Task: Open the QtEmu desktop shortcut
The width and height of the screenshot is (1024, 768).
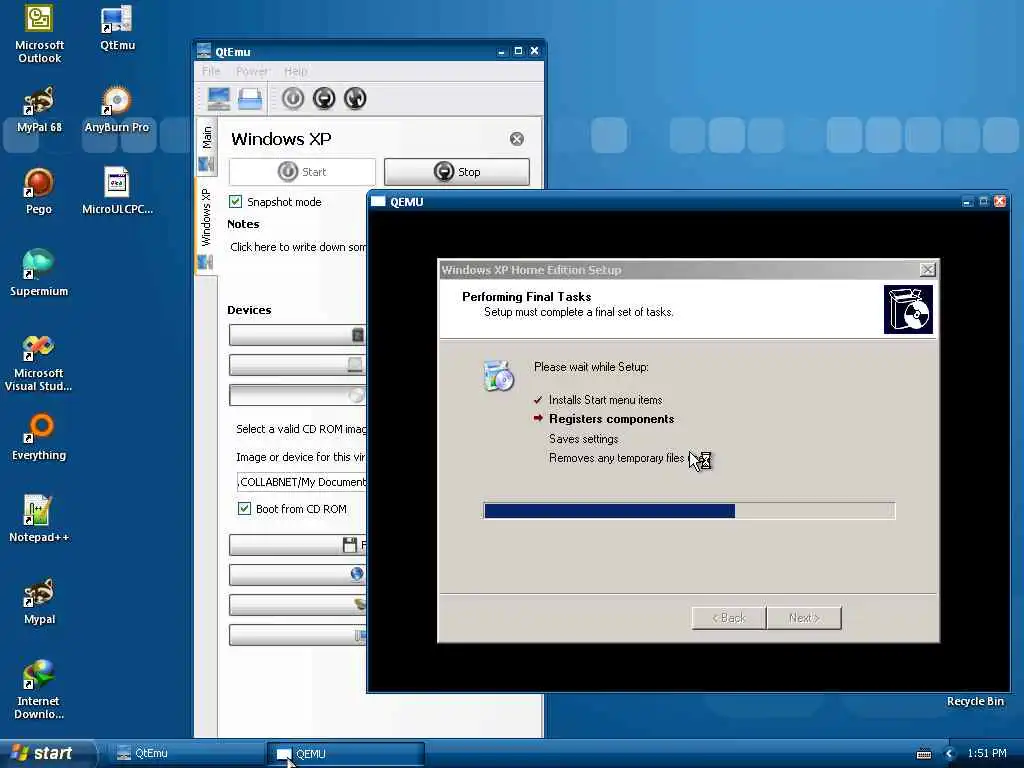Action: [117, 28]
